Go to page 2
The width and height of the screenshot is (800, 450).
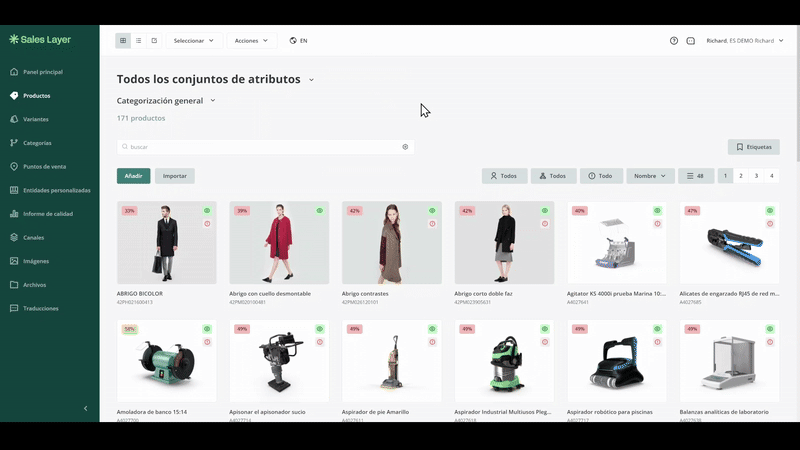(741, 176)
